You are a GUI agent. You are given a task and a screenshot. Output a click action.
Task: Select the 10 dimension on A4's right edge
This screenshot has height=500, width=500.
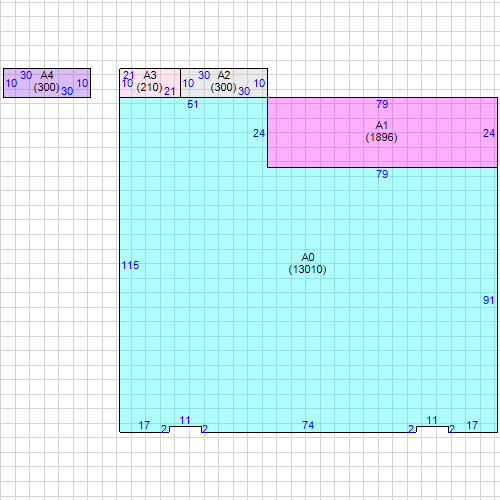82,83
